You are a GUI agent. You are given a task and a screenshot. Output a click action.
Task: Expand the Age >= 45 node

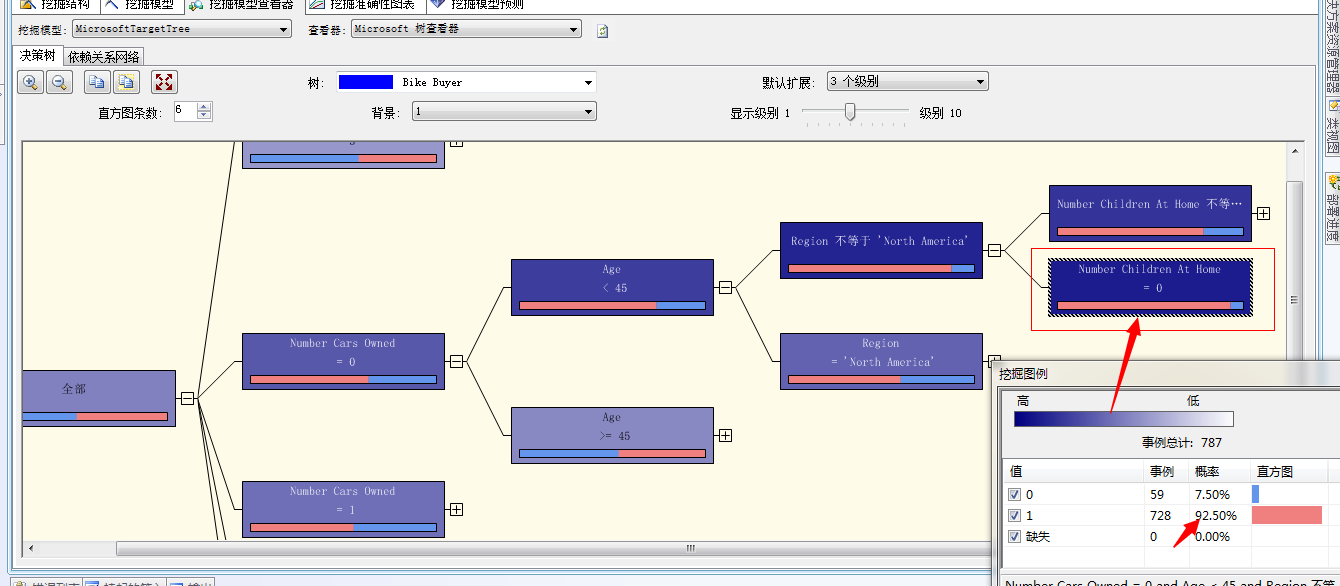(725, 435)
